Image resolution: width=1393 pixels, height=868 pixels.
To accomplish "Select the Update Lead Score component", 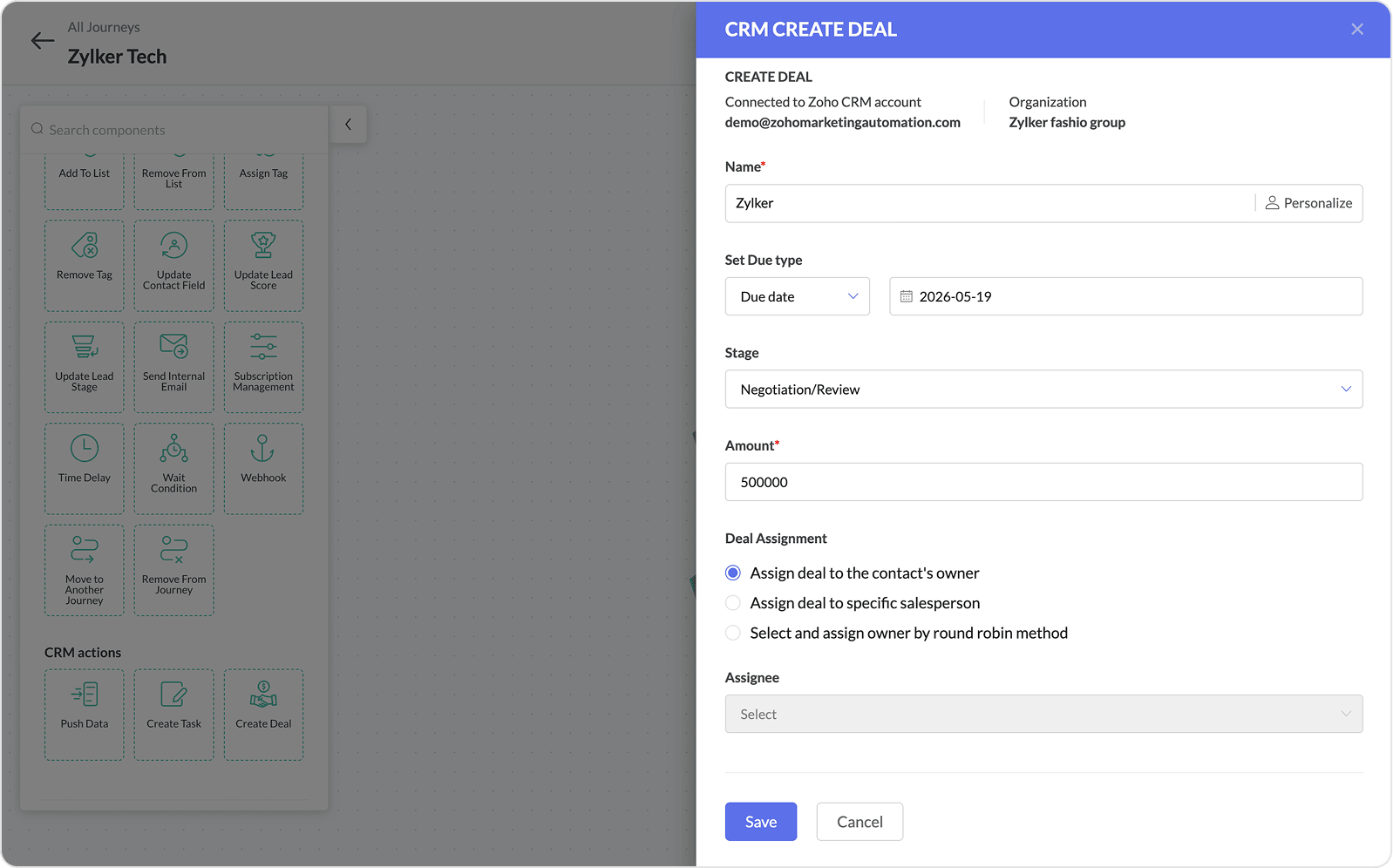I will pyautogui.click(x=263, y=266).
